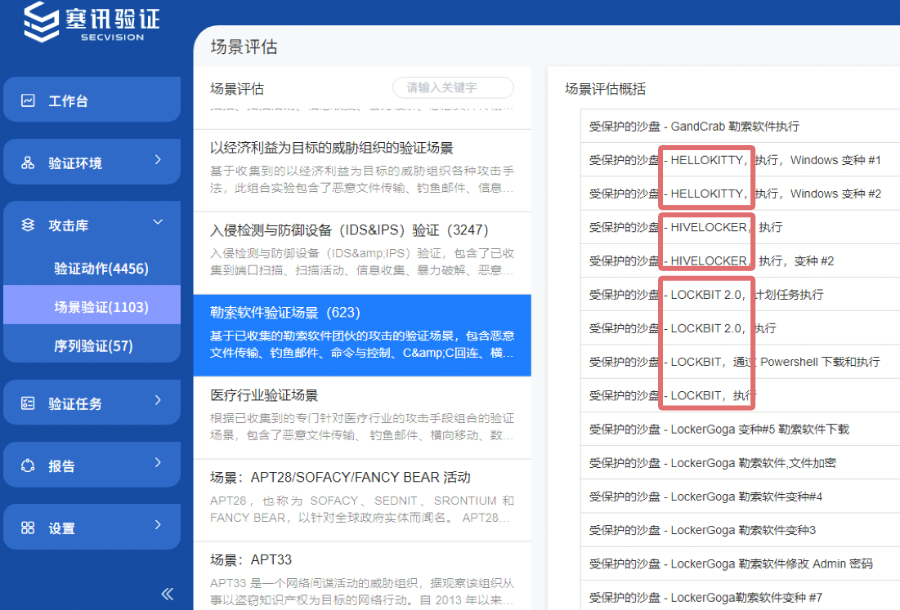Select 以经济利益为目标的威胁组织的验证场景 card
Screen dimensions: 900x610
coord(362,170)
